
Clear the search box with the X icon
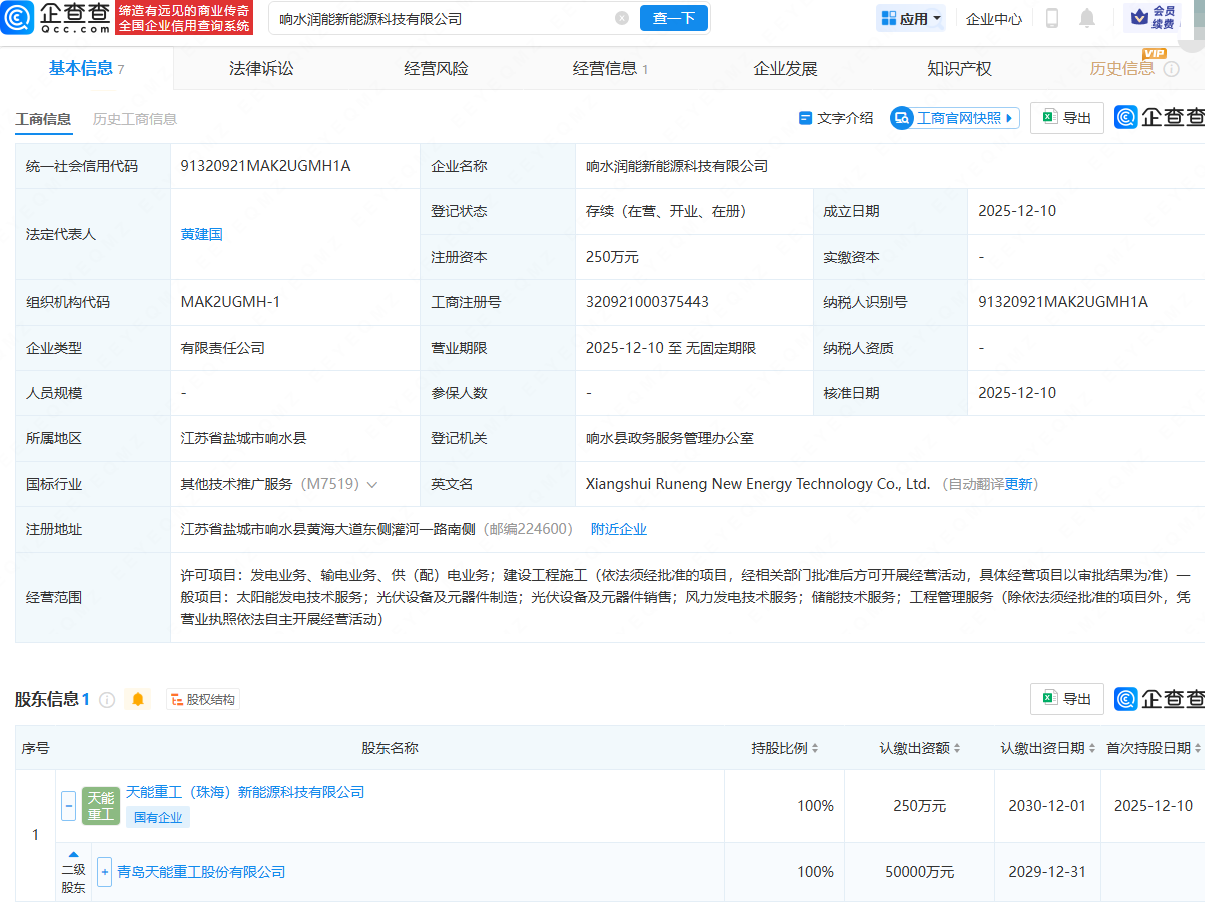point(622,17)
